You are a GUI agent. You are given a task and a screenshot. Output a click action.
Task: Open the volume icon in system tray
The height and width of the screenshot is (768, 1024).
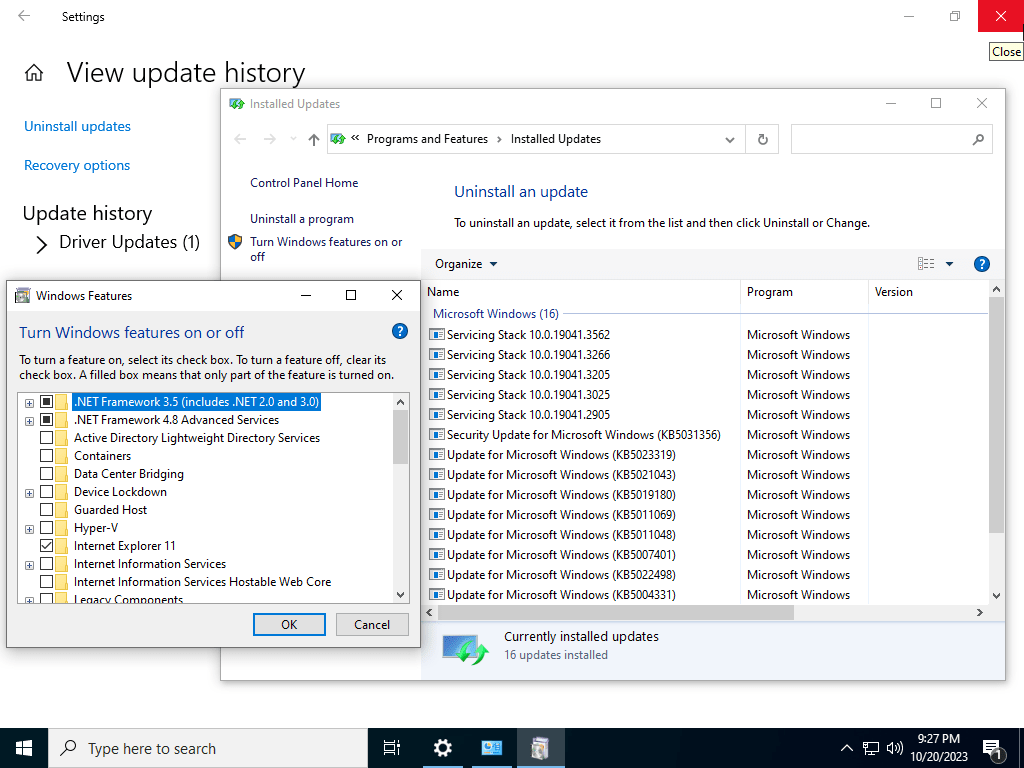[895, 748]
